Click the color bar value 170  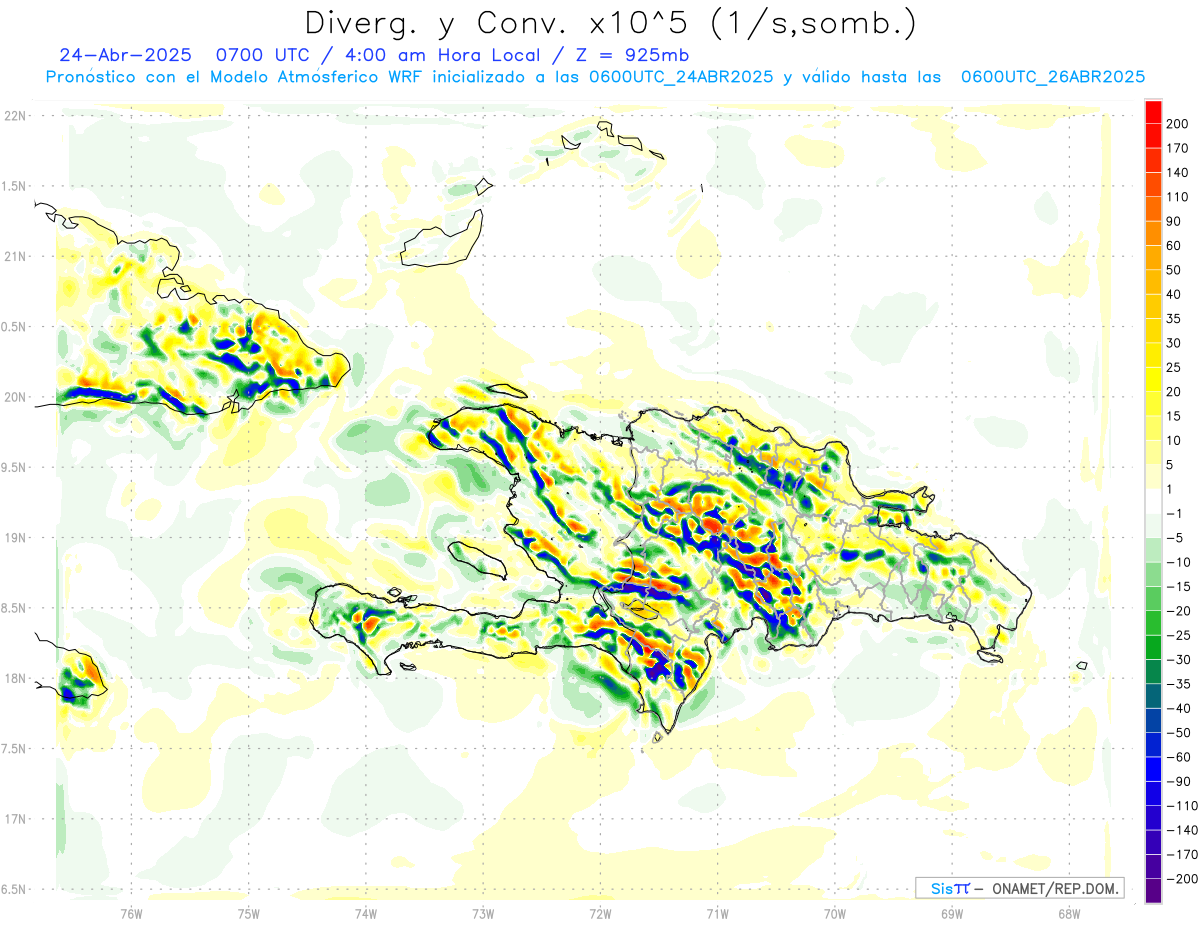(x=1177, y=148)
